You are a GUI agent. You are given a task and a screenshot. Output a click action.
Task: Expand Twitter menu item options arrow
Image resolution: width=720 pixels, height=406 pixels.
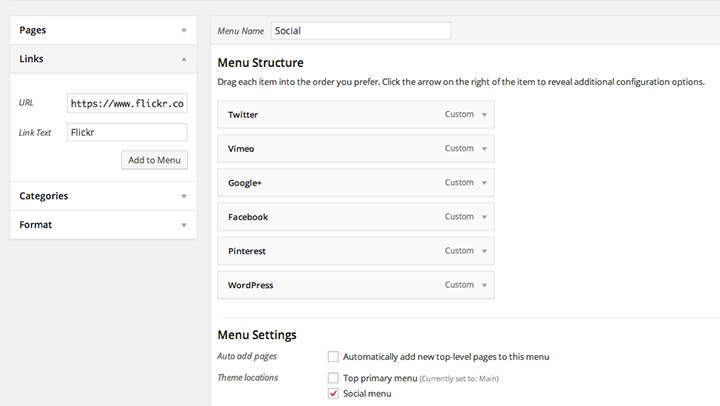[484, 115]
